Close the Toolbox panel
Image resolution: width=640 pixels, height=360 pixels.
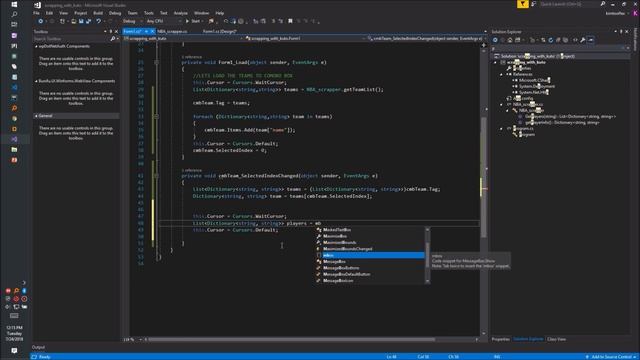point(116,31)
